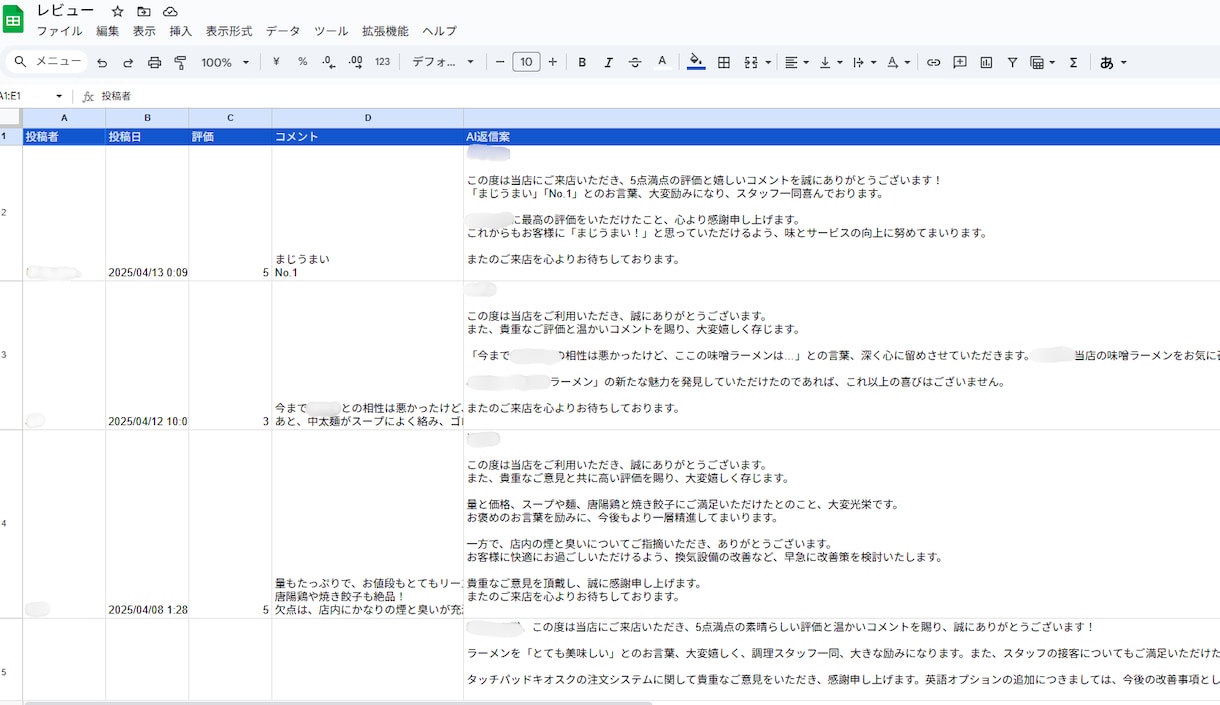Image resolution: width=1220 pixels, height=705 pixels.
Task: Check the cloud save status icon
Action: [x=170, y=11]
